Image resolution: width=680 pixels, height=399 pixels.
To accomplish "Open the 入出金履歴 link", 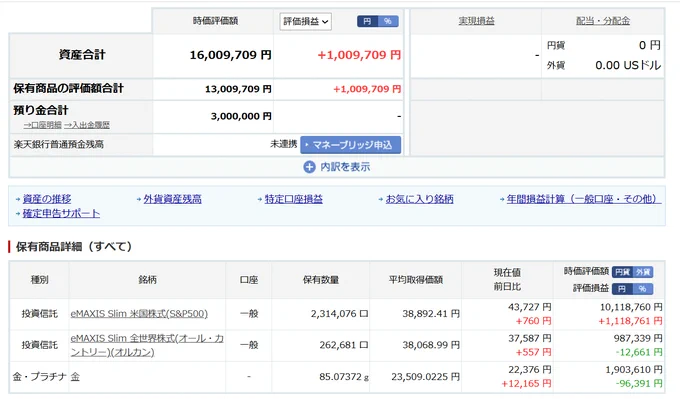I will tap(87, 125).
